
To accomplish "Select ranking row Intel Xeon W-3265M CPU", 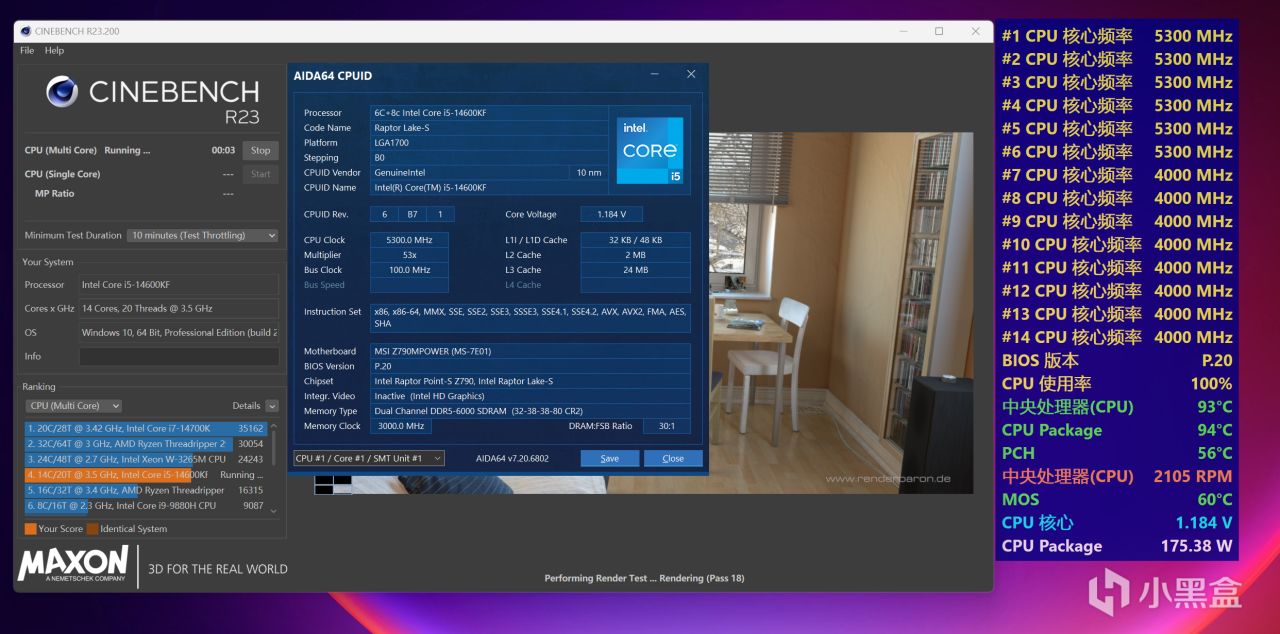I will click(145, 459).
